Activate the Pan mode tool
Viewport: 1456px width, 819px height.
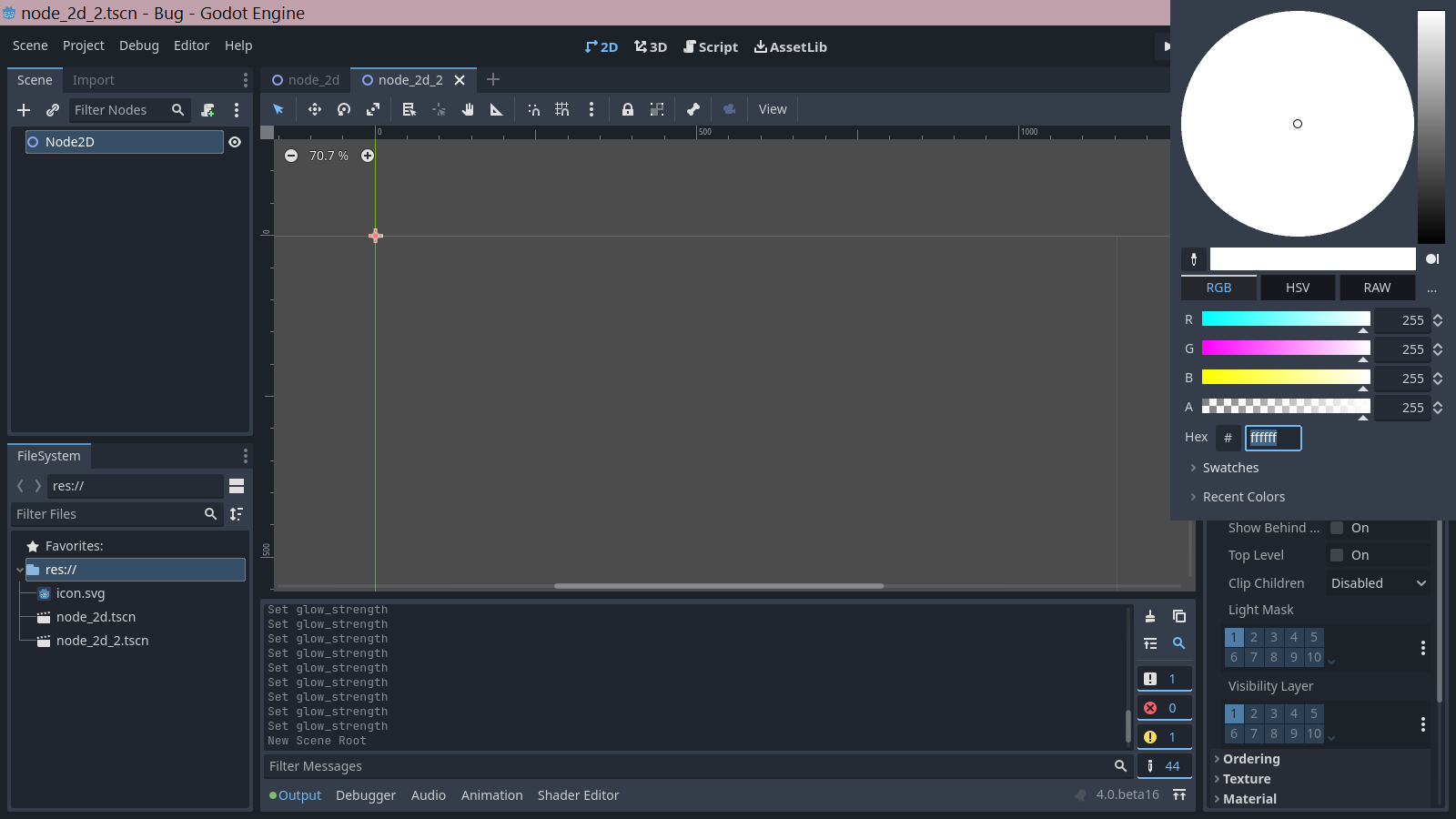[x=467, y=109]
